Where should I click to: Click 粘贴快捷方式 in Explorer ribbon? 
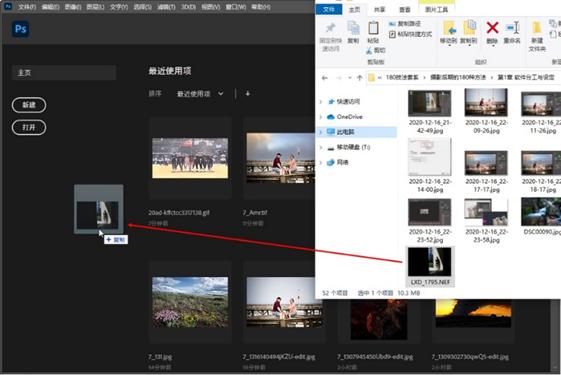click(x=410, y=34)
